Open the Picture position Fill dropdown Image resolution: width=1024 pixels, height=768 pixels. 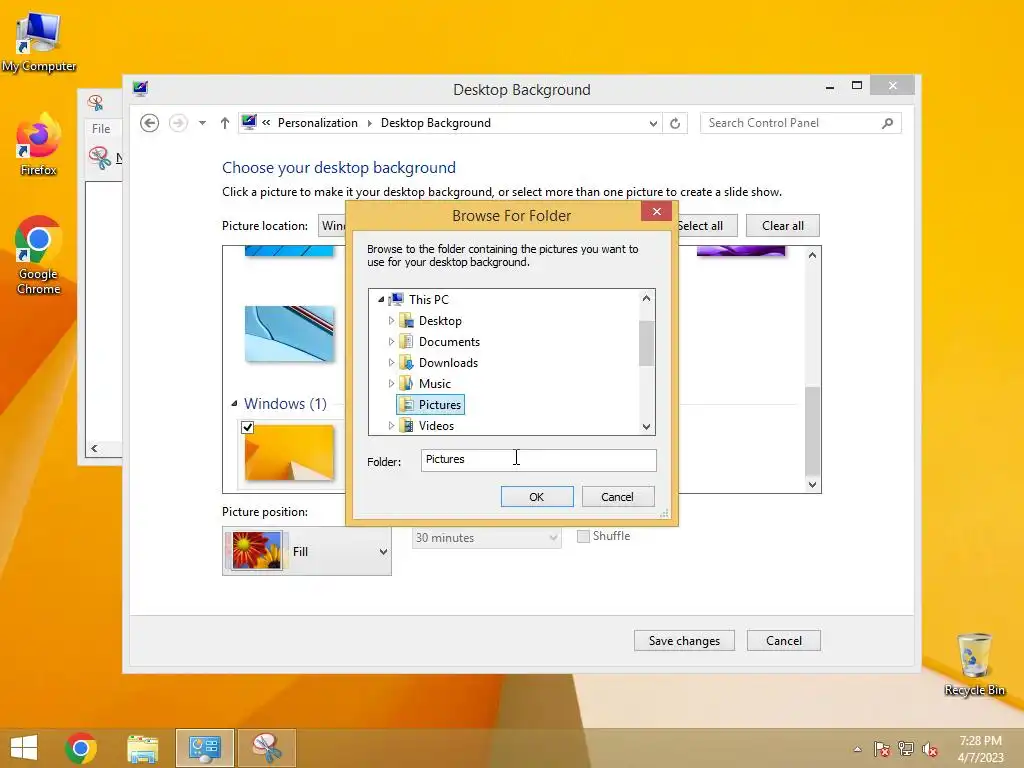307,552
